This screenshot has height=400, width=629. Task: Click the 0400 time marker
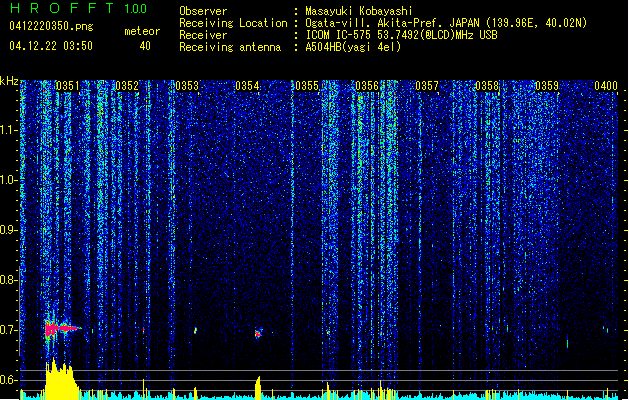606,86
